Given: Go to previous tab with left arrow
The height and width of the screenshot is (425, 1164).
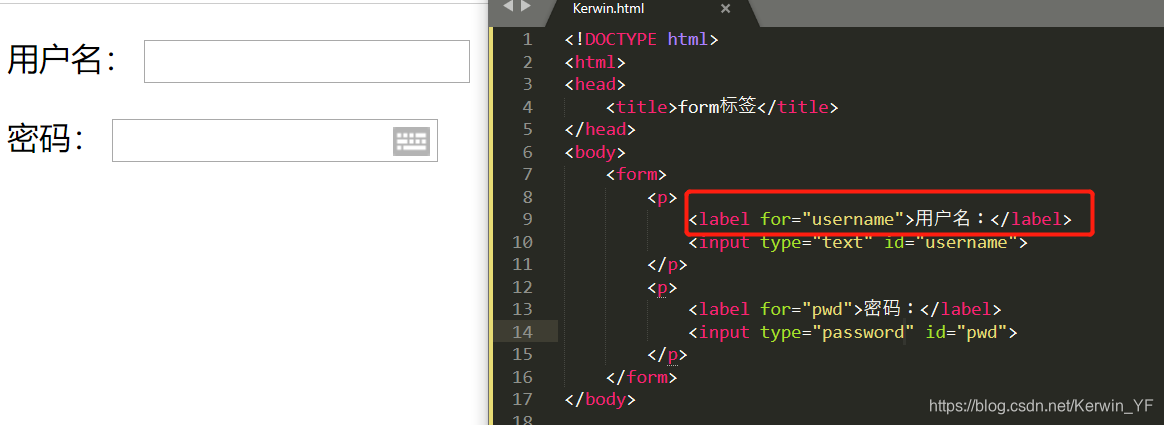Looking at the screenshot, I should tap(508, 7).
